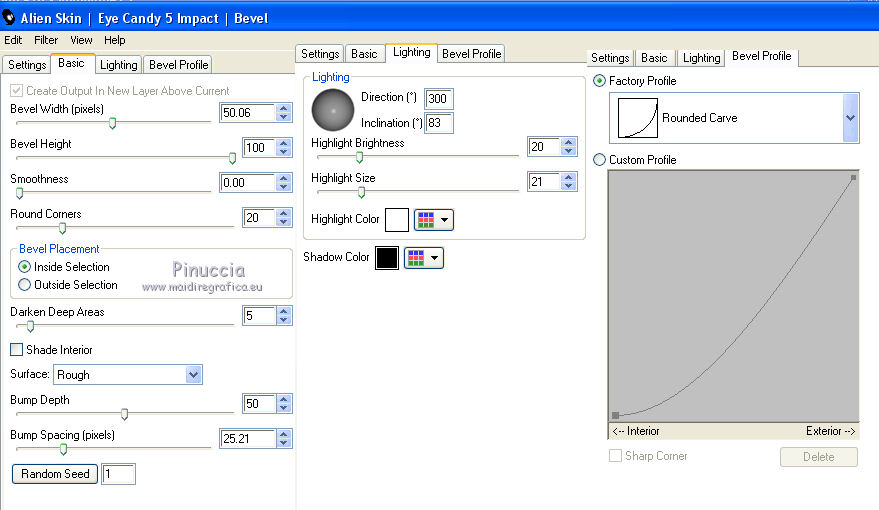The width and height of the screenshot is (879, 510).
Task: Click the Darken Deep Areas slider handle
Action: tap(30, 326)
